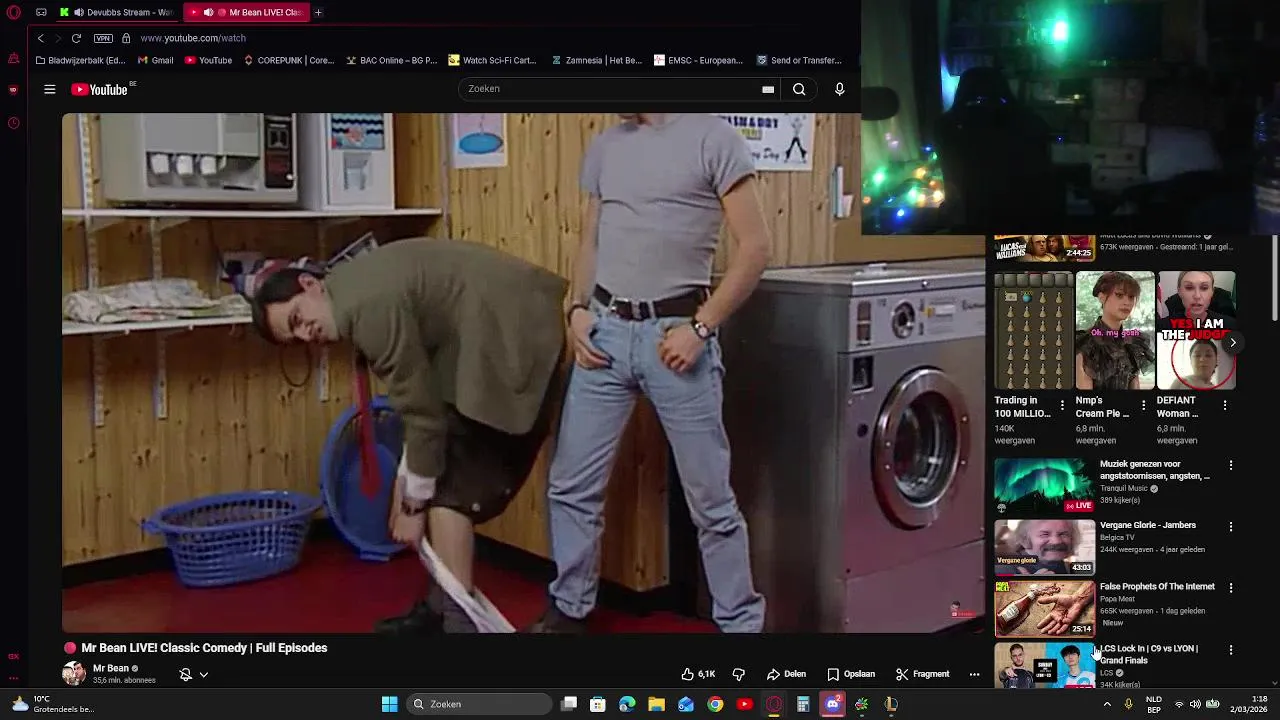The image size is (1280, 720).
Task: Open the Vergane Glorie - Jambers video thumbnail
Action: coord(1044,547)
